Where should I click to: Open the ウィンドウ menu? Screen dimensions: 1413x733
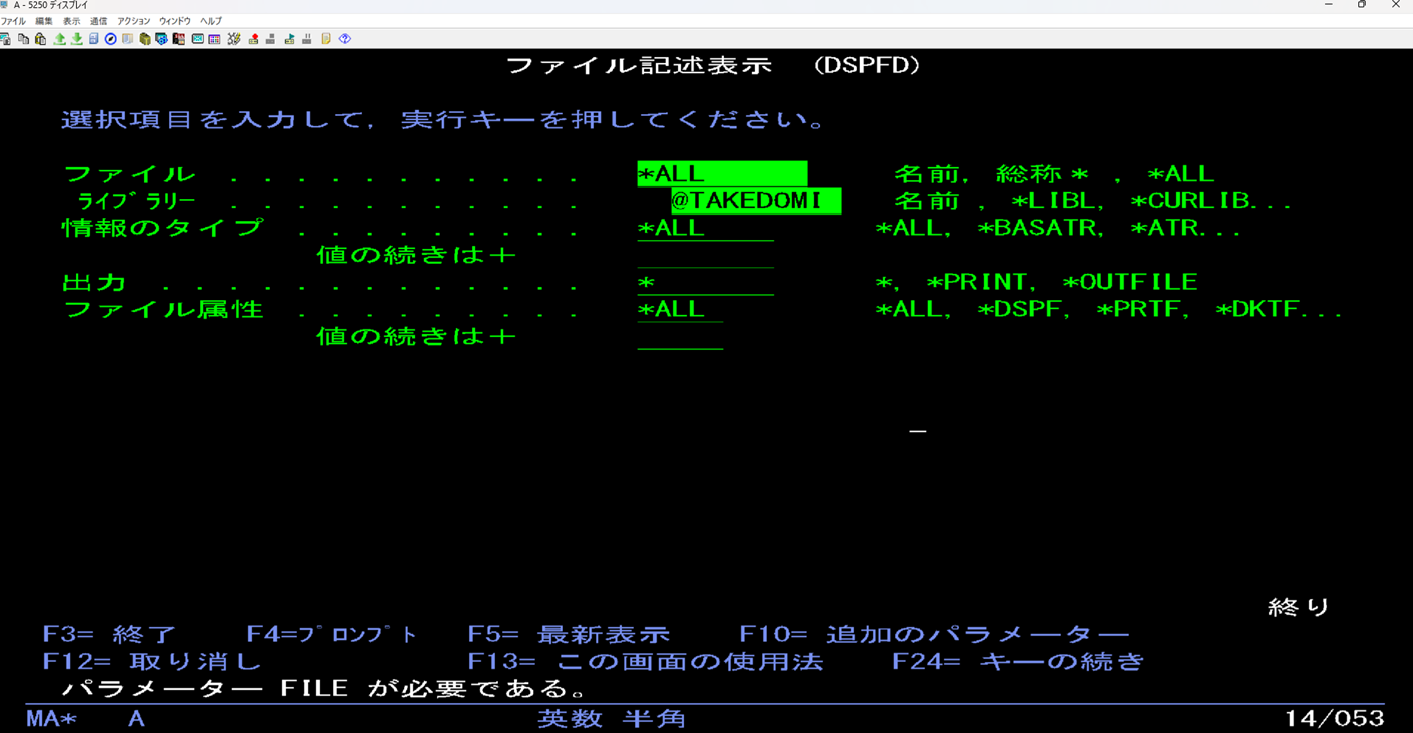click(175, 21)
